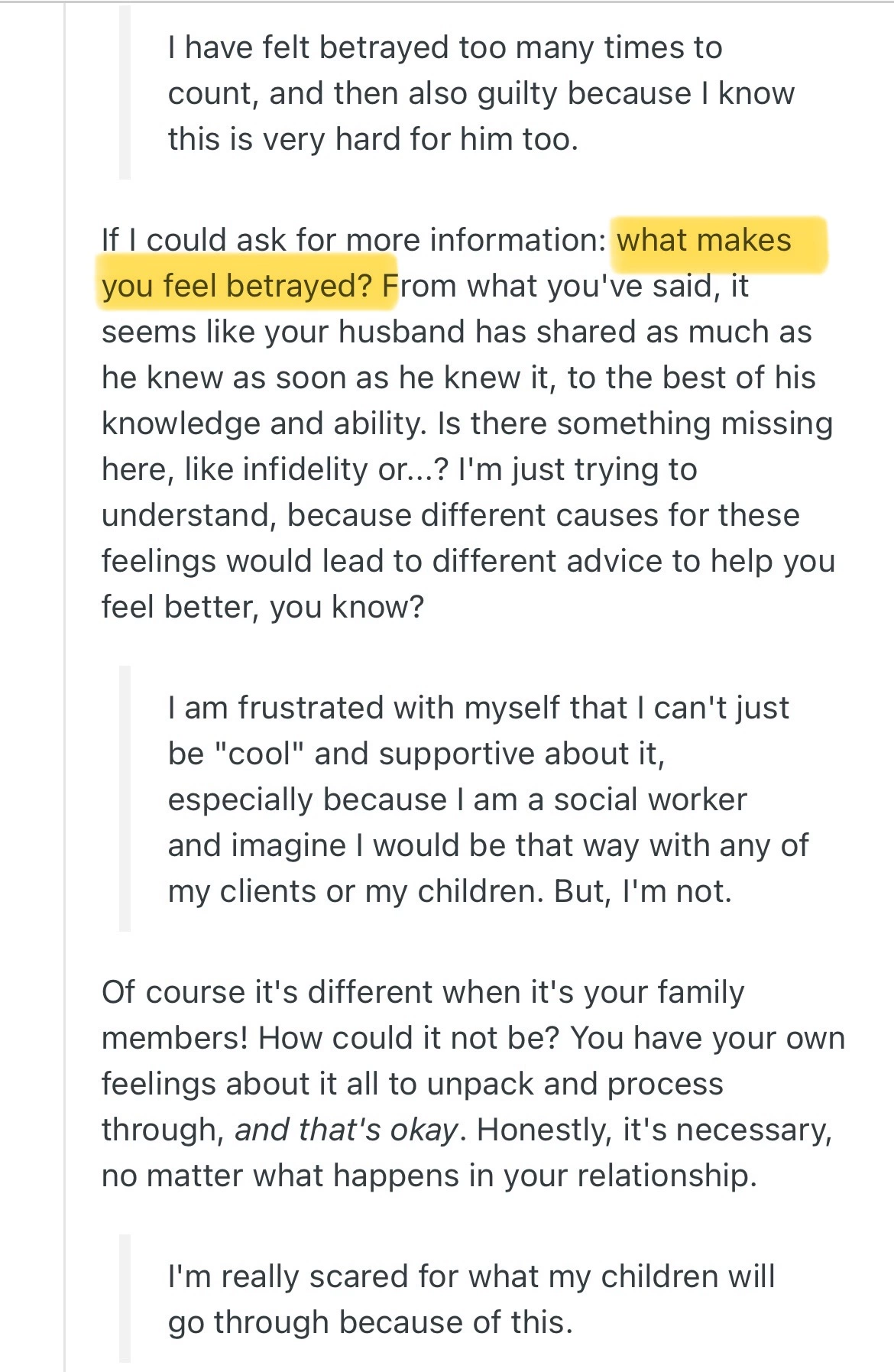Click the phrase "If I could ask for more information:"

[354, 241]
